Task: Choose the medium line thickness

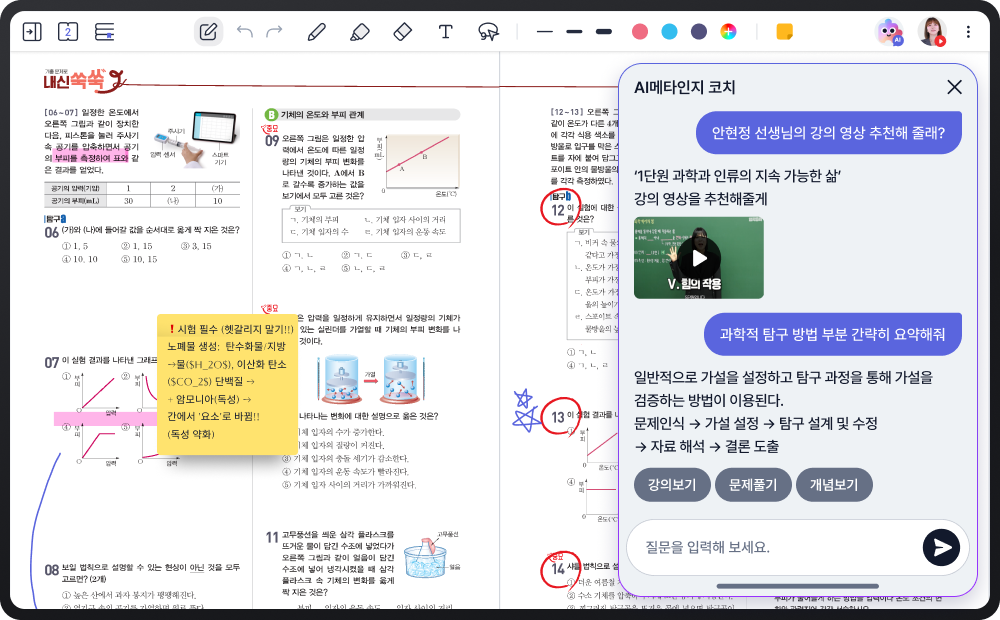Action: [574, 31]
